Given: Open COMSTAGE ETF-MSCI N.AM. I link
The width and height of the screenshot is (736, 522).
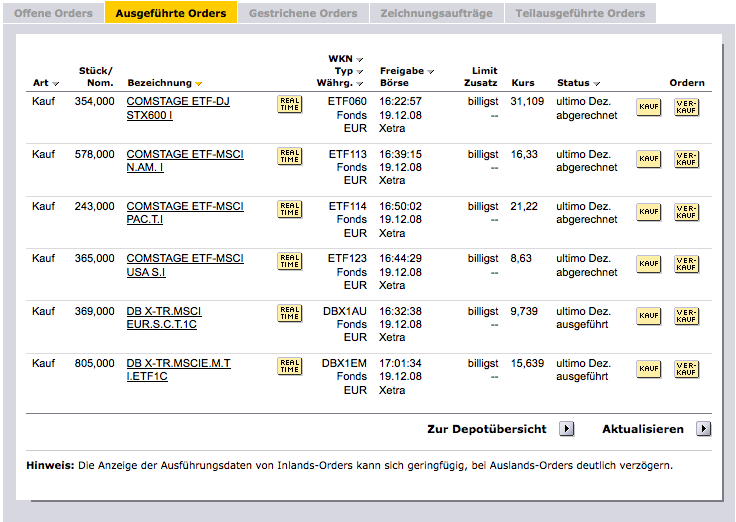Looking at the screenshot, I should click(x=185, y=161).
